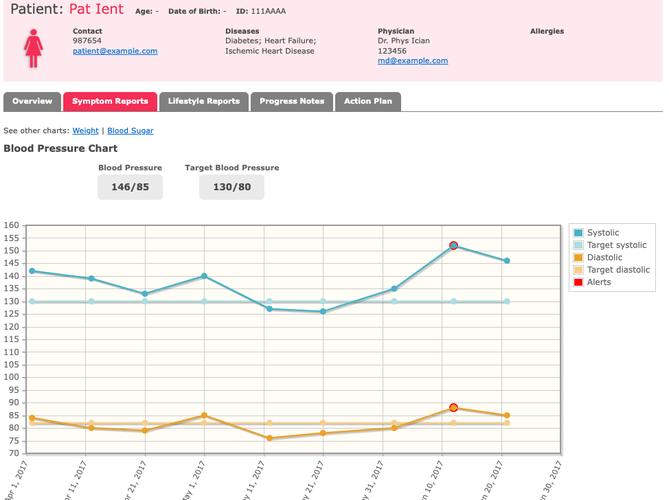
Task: Go to the Action Plan tab
Action: [x=368, y=102]
